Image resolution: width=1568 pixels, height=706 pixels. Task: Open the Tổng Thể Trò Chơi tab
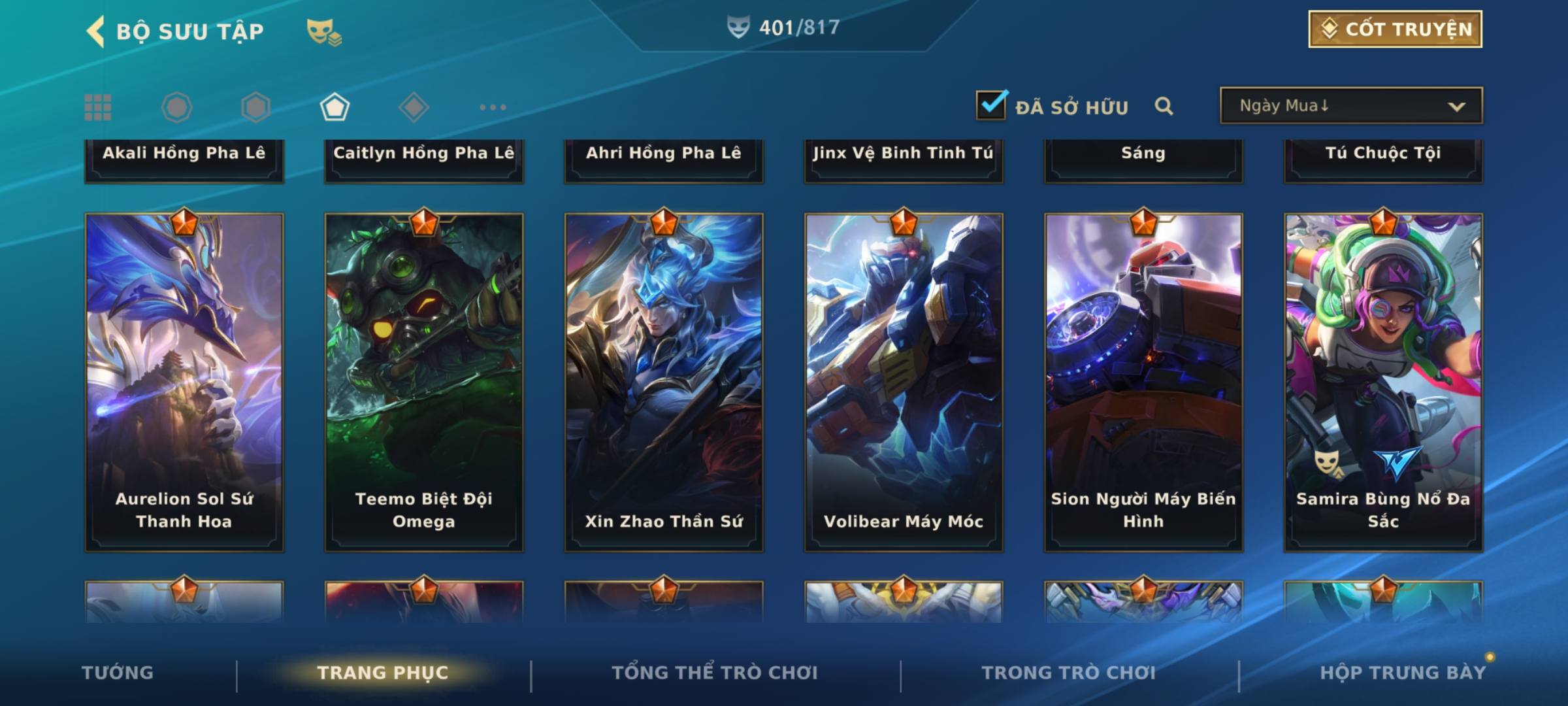click(x=715, y=673)
